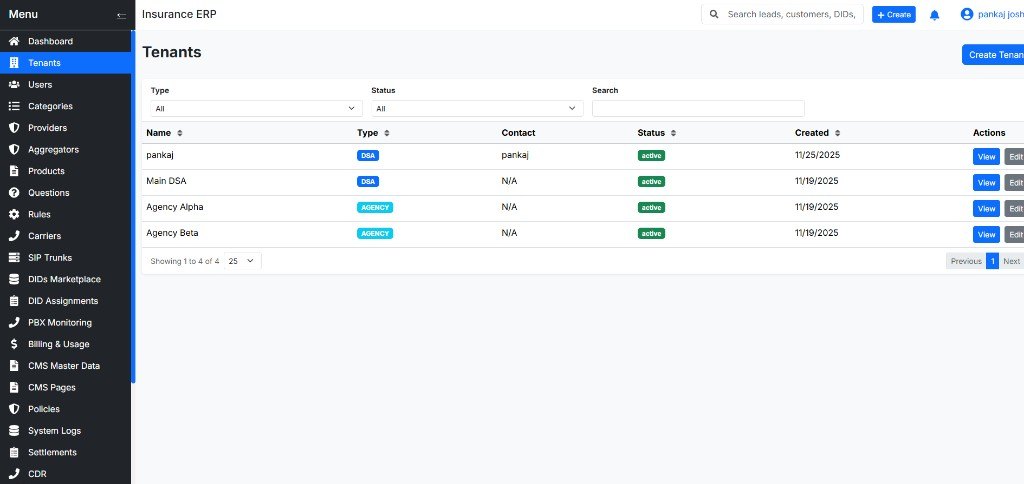
Task: Open the Tenants menu item
Action: 65,63
